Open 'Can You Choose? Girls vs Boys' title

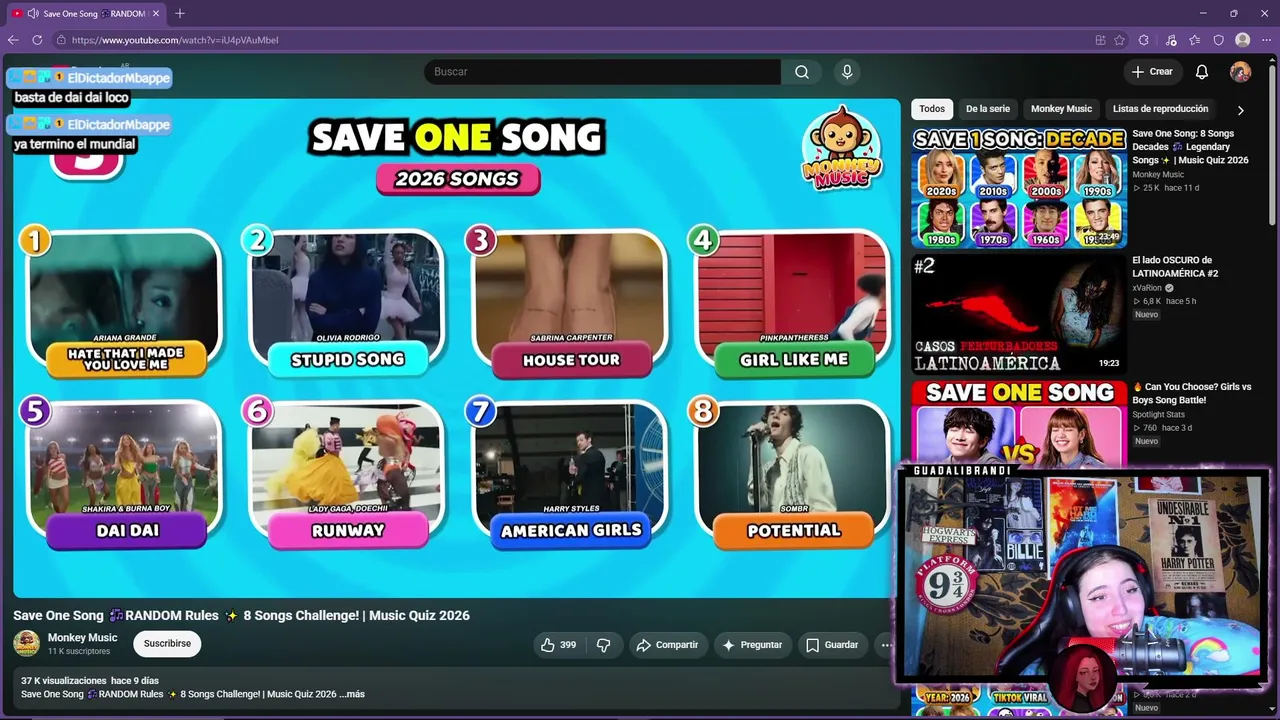coord(1191,393)
